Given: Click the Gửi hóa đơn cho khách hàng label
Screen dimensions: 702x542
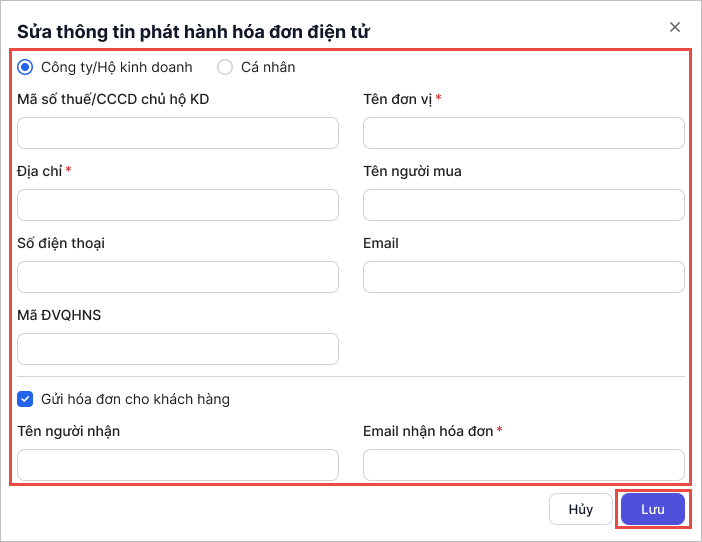Looking at the screenshot, I should click(x=135, y=399).
